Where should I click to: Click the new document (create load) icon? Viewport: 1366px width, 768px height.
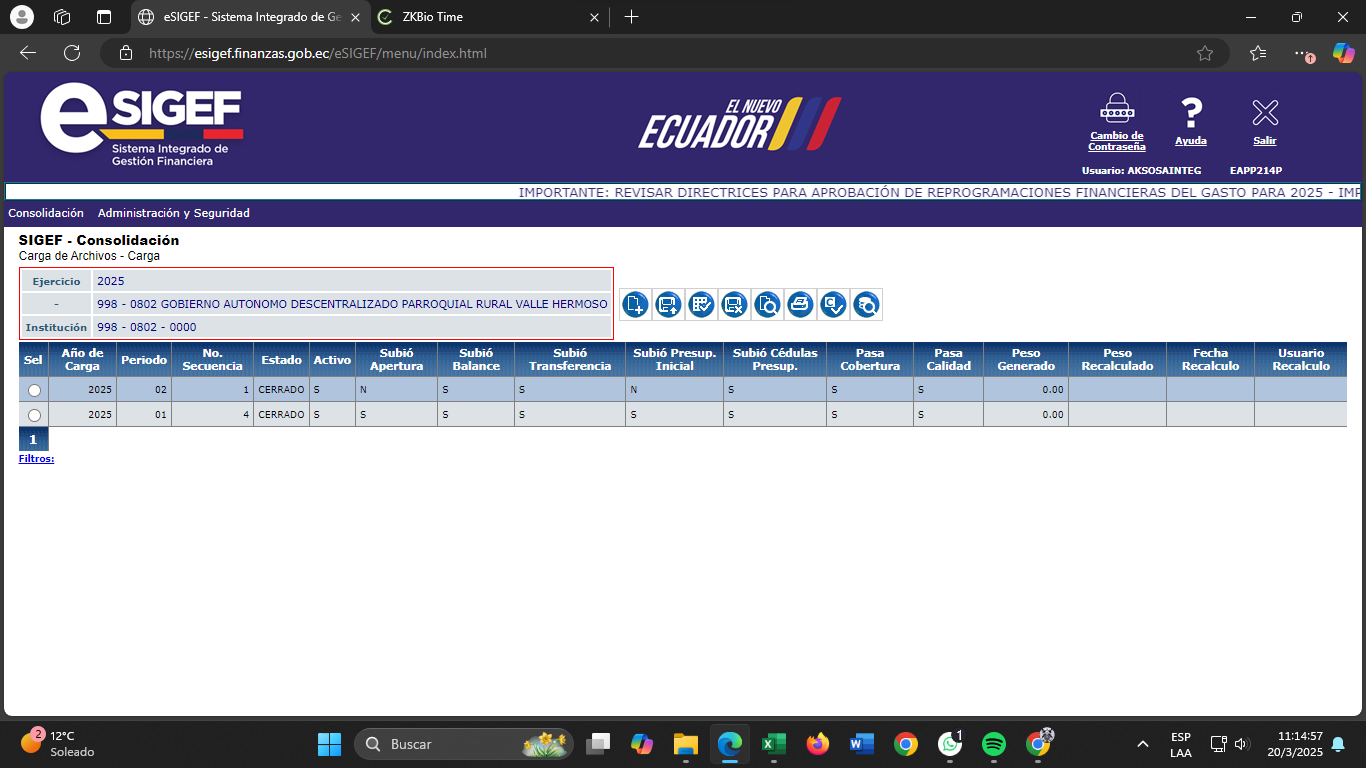636,305
